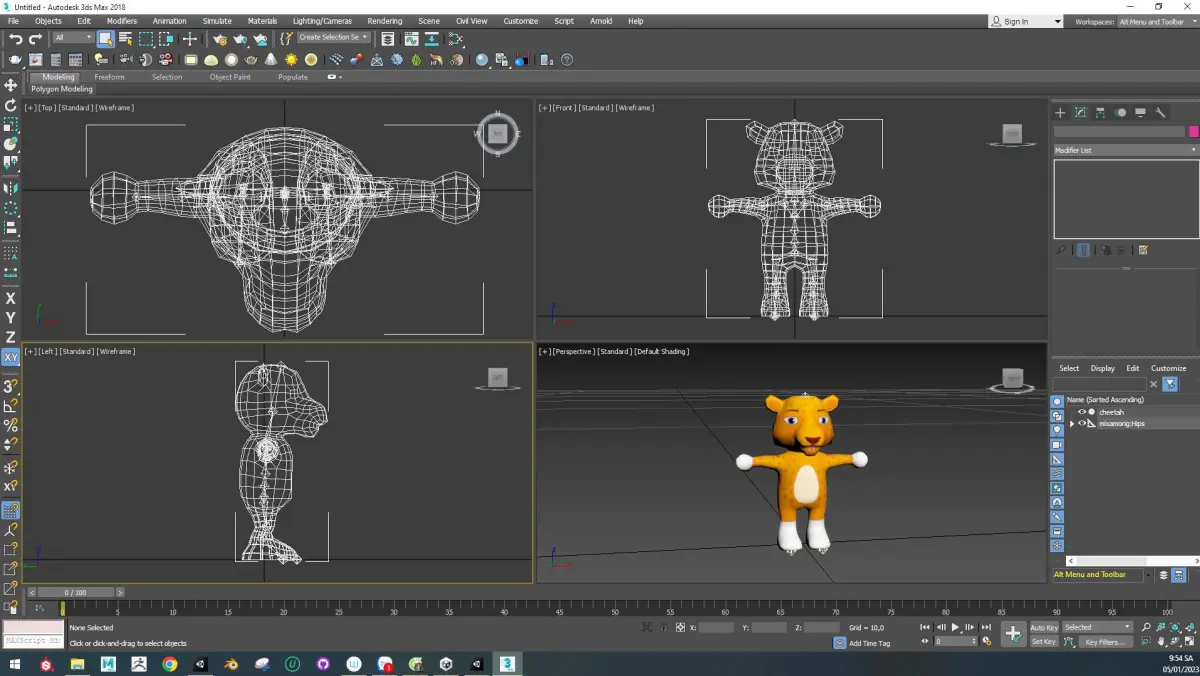Open Customize menu in scene explorer
1200x676 pixels.
click(x=1168, y=368)
